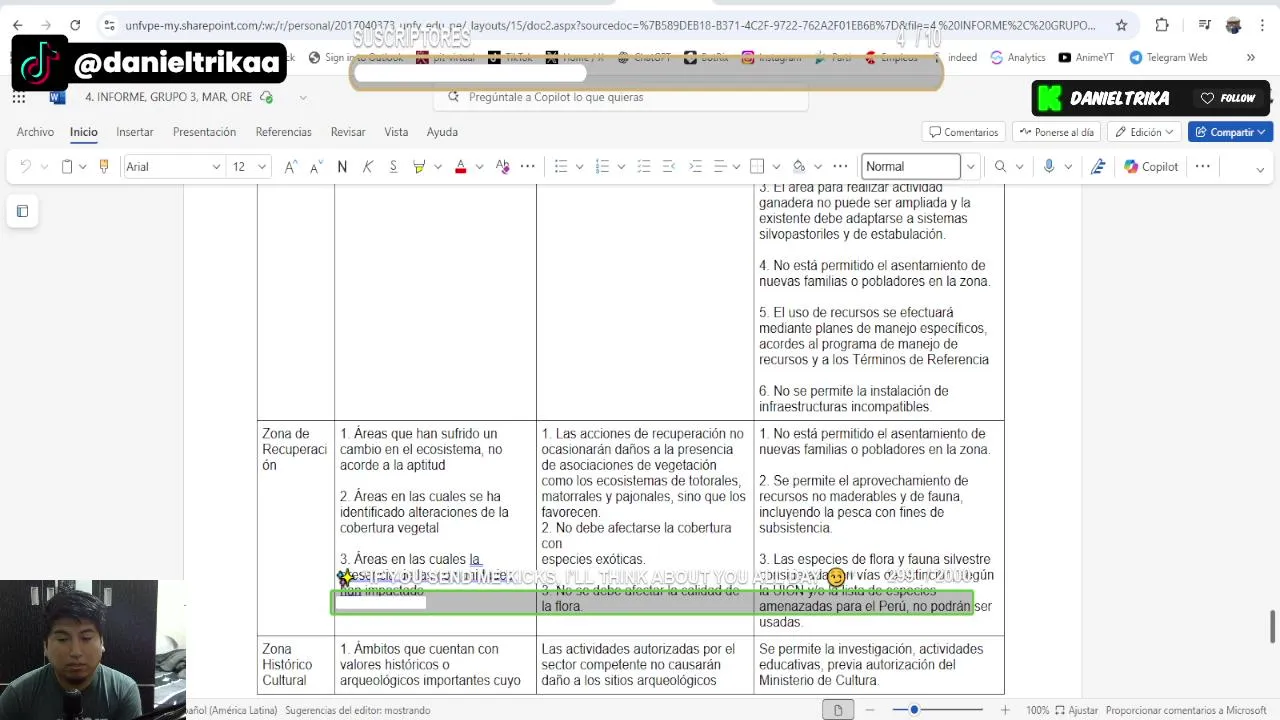This screenshot has width=1280, height=720.
Task: Click the Copilot search box
Action: 620,97
